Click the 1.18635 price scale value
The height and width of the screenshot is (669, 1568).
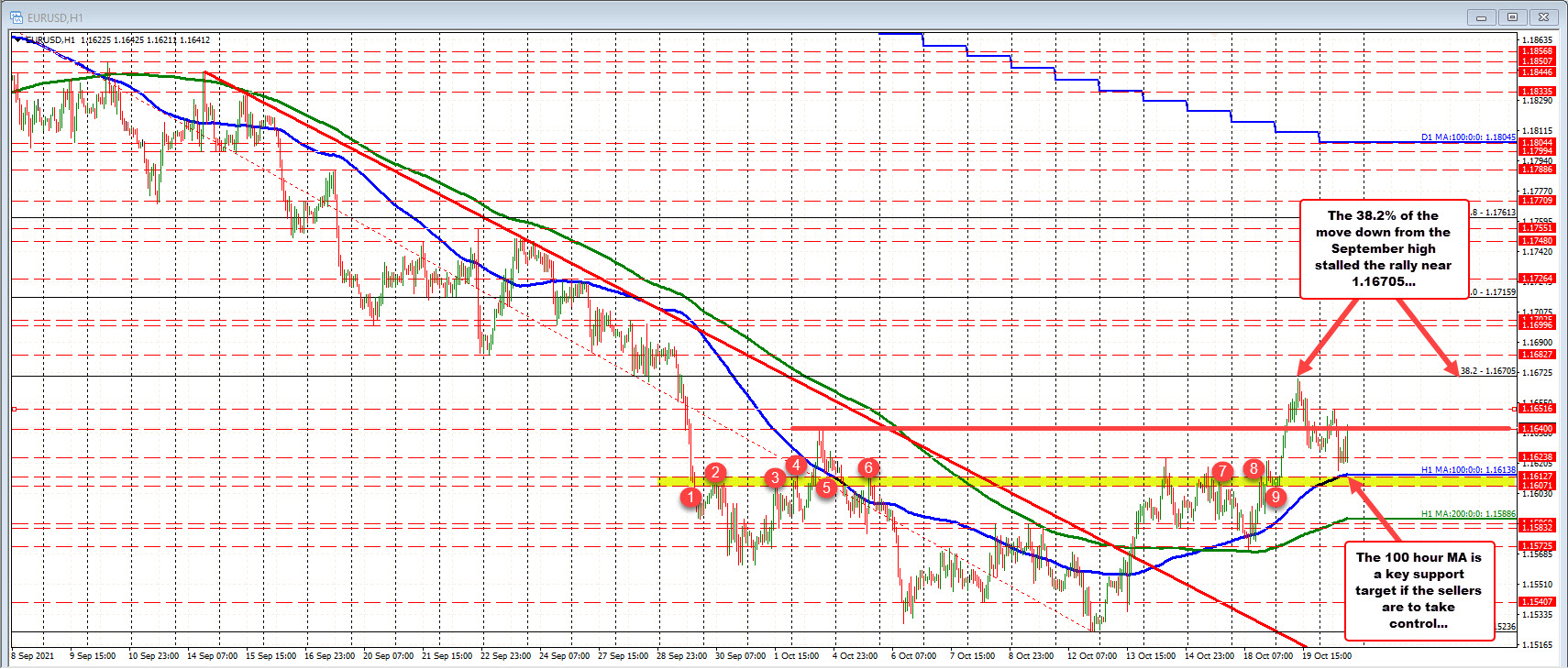(1538, 40)
